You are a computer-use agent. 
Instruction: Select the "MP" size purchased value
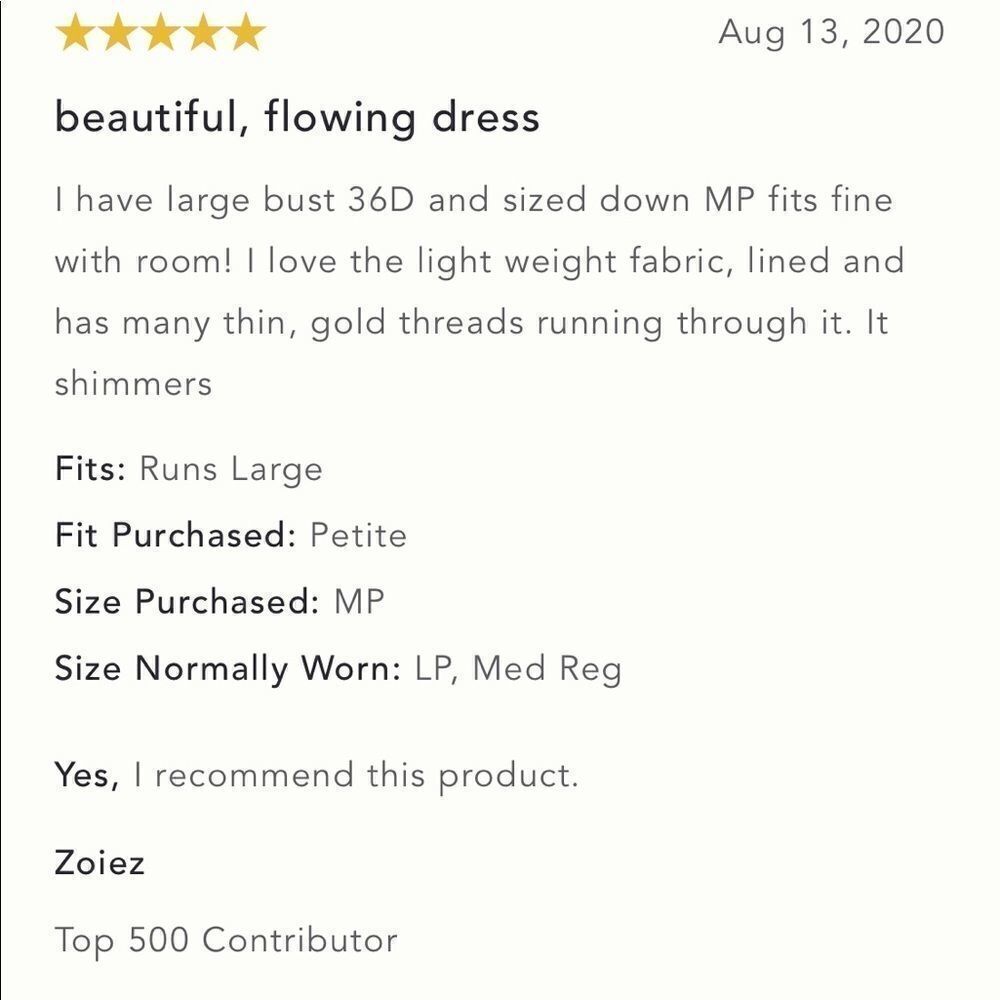[x=359, y=602]
